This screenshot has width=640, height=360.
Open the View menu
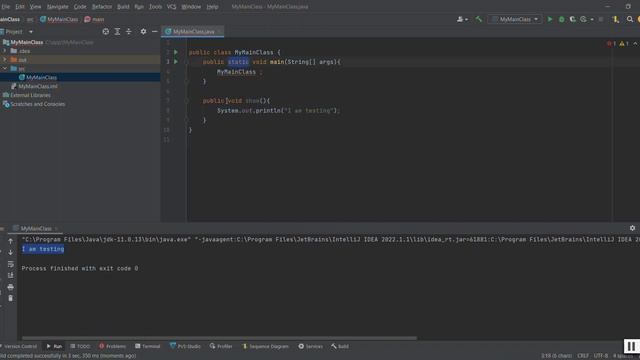coord(35,7)
